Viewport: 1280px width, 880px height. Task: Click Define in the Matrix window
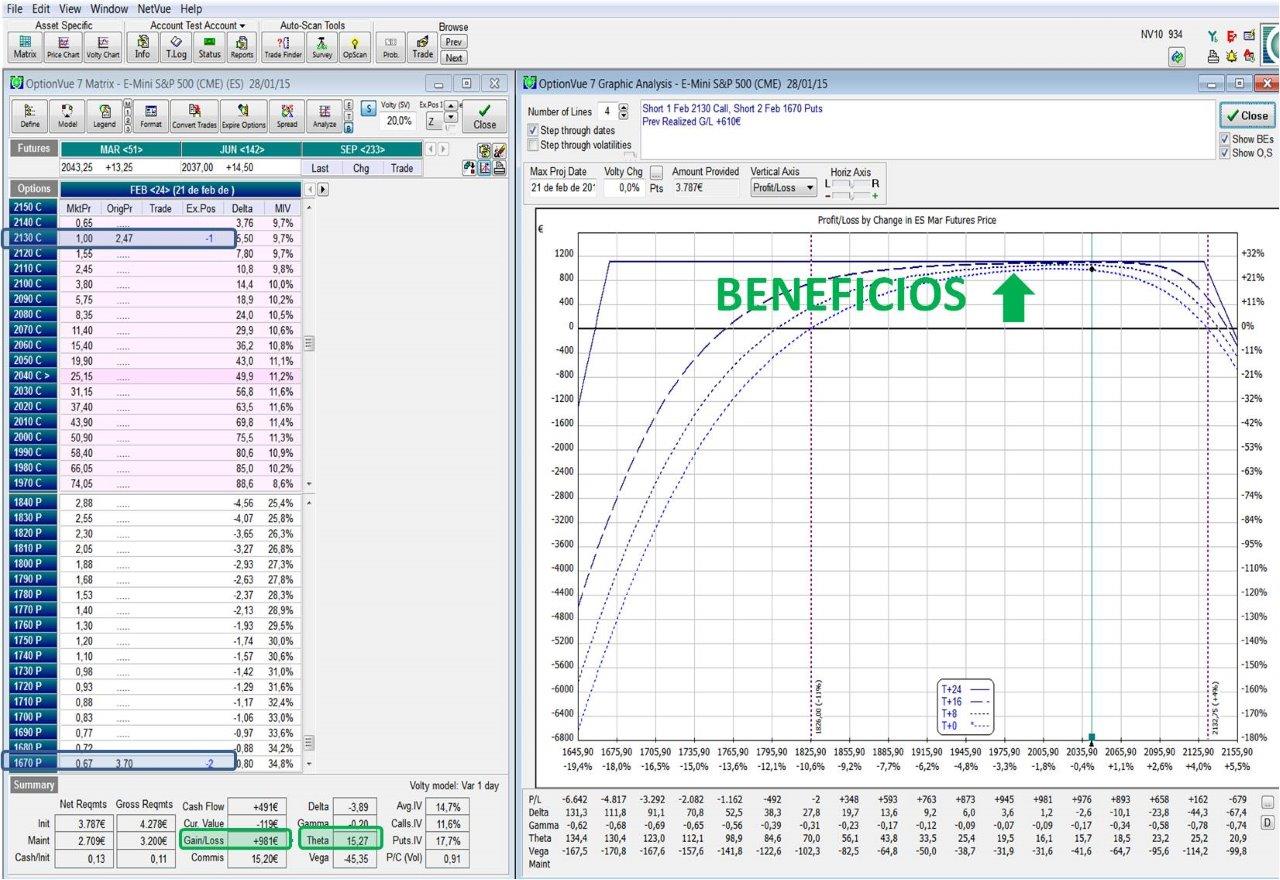pos(30,116)
